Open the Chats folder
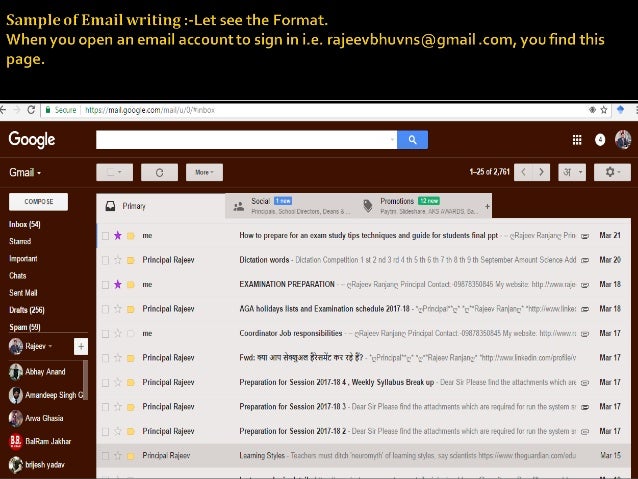The image size is (638, 479). 17,276
